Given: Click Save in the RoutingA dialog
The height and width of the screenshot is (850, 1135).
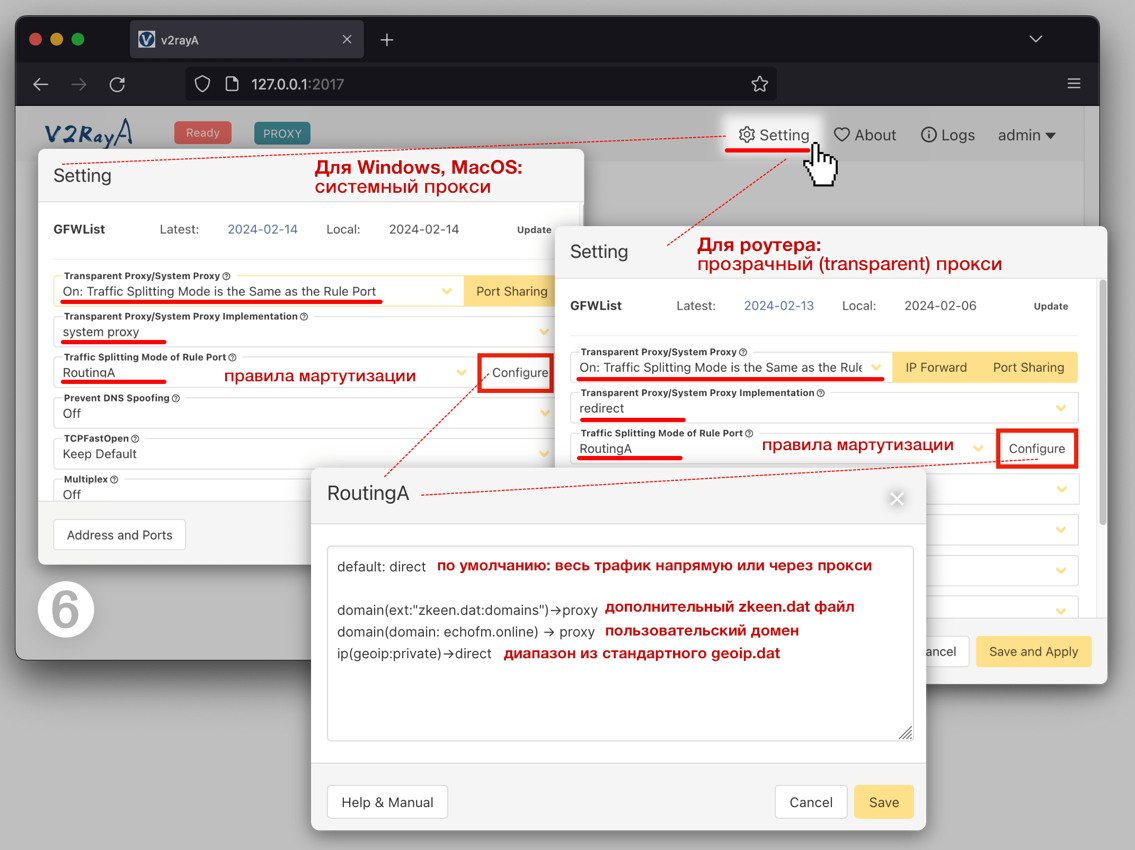Looking at the screenshot, I should tap(883, 802).
